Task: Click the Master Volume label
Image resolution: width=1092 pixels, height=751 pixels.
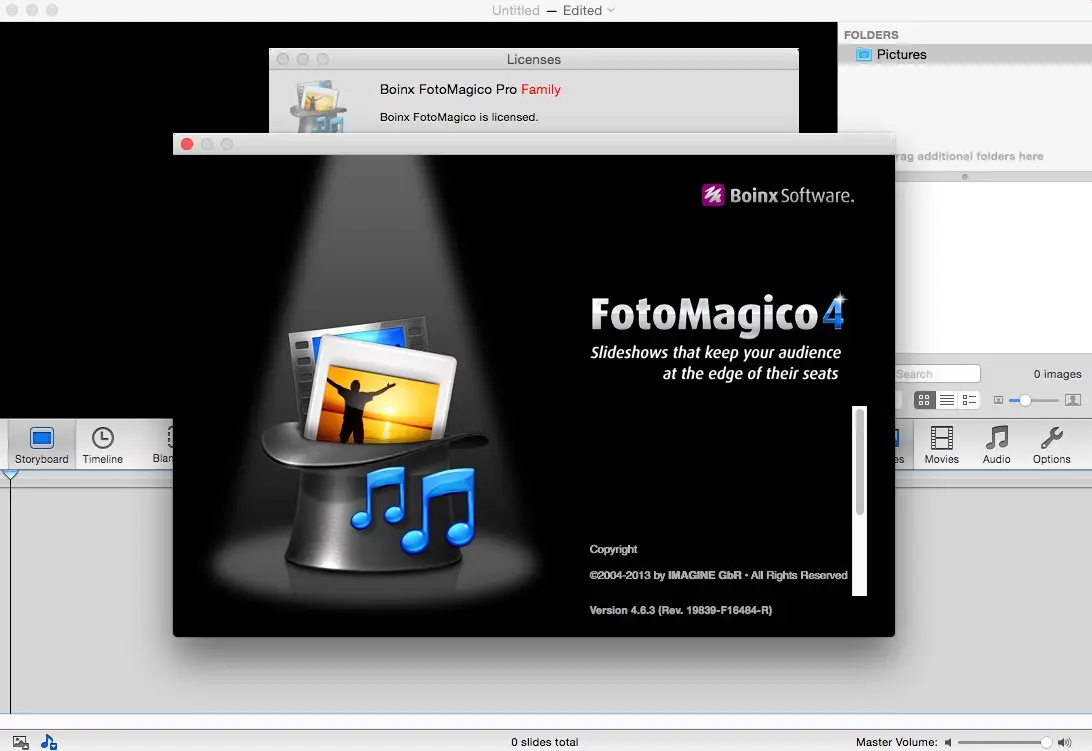Action: click(x=896, y=742)
